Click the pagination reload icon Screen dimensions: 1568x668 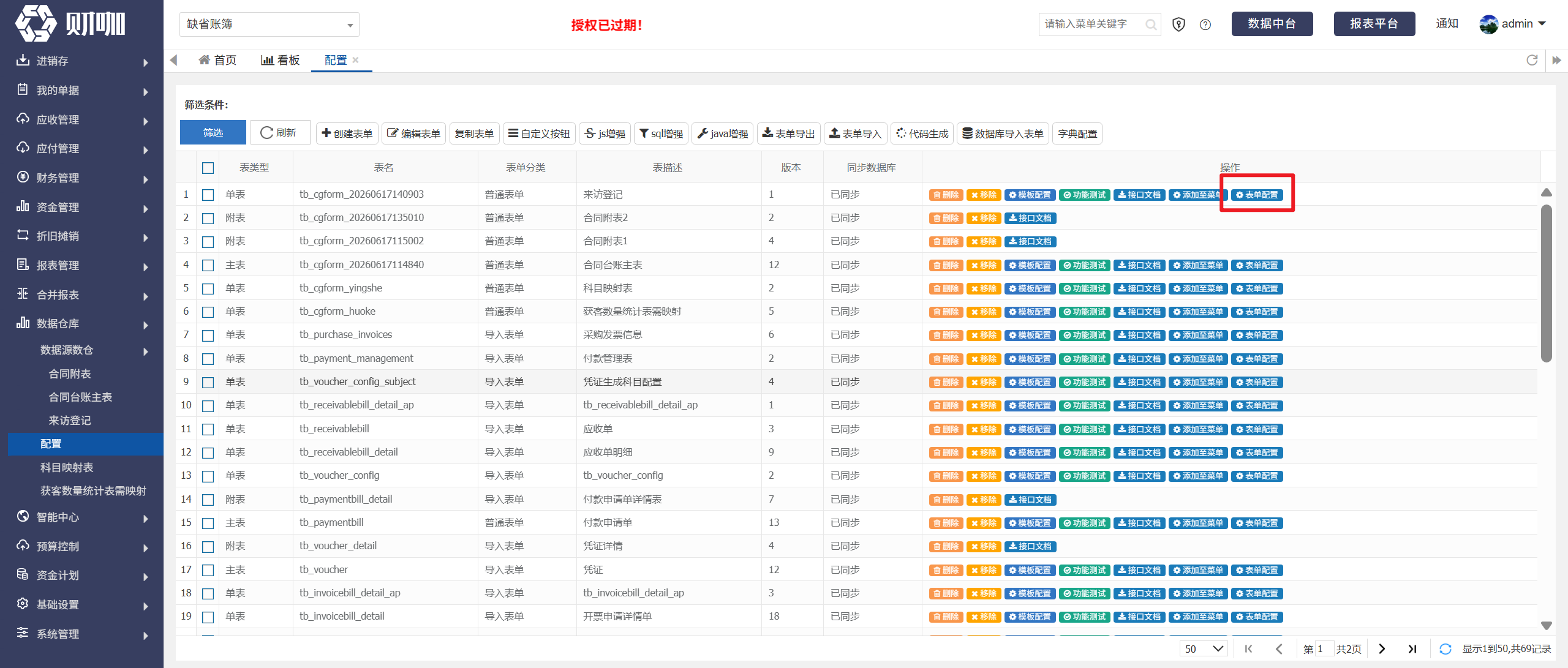point(1445,649)
